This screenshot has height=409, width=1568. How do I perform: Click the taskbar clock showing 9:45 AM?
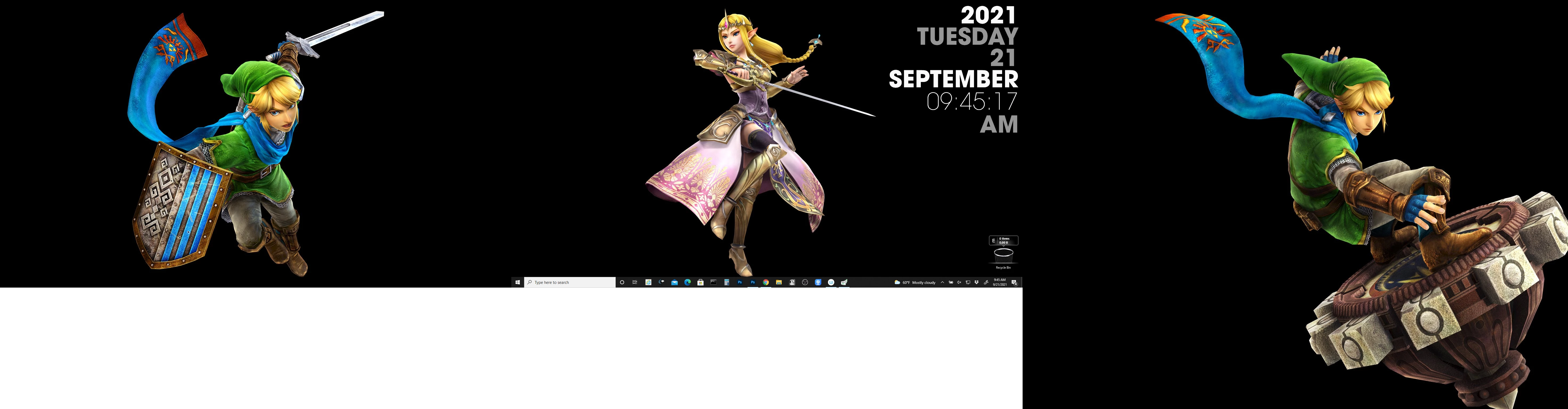click(999, 283)
